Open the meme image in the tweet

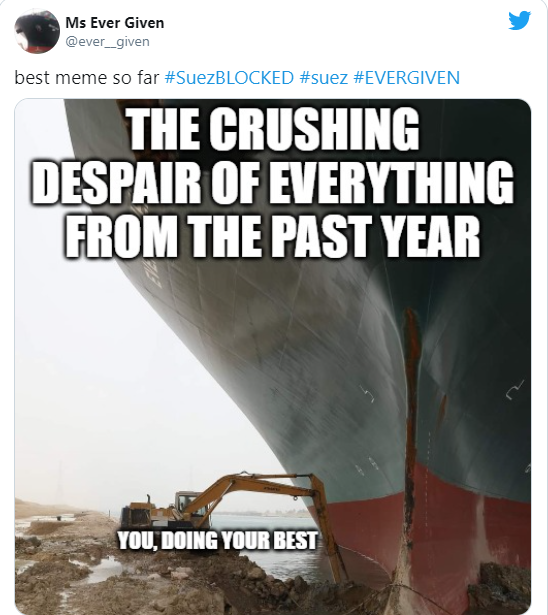(x=273, y=357)
